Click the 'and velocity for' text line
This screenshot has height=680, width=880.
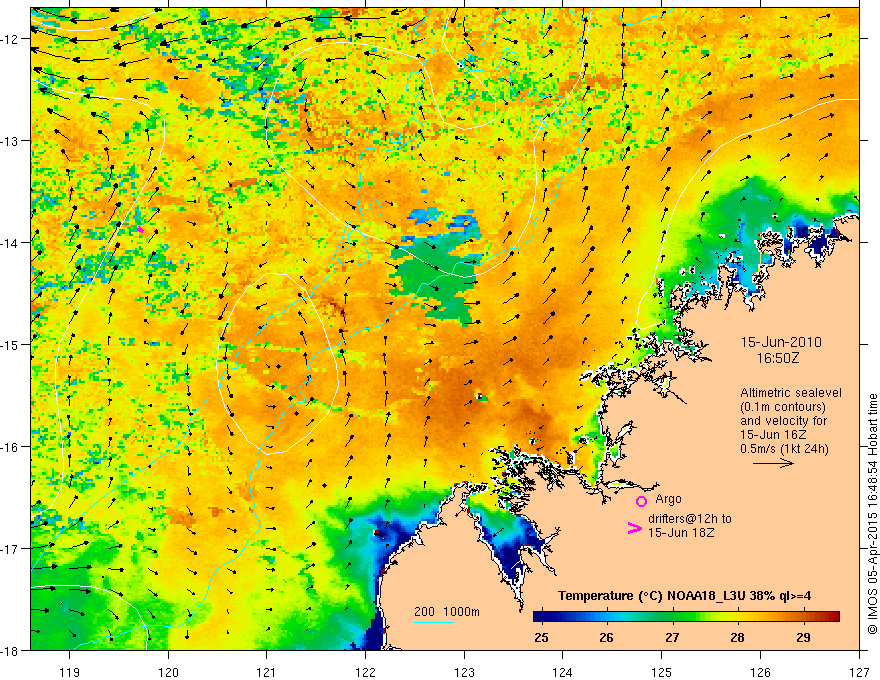point(783,420)
